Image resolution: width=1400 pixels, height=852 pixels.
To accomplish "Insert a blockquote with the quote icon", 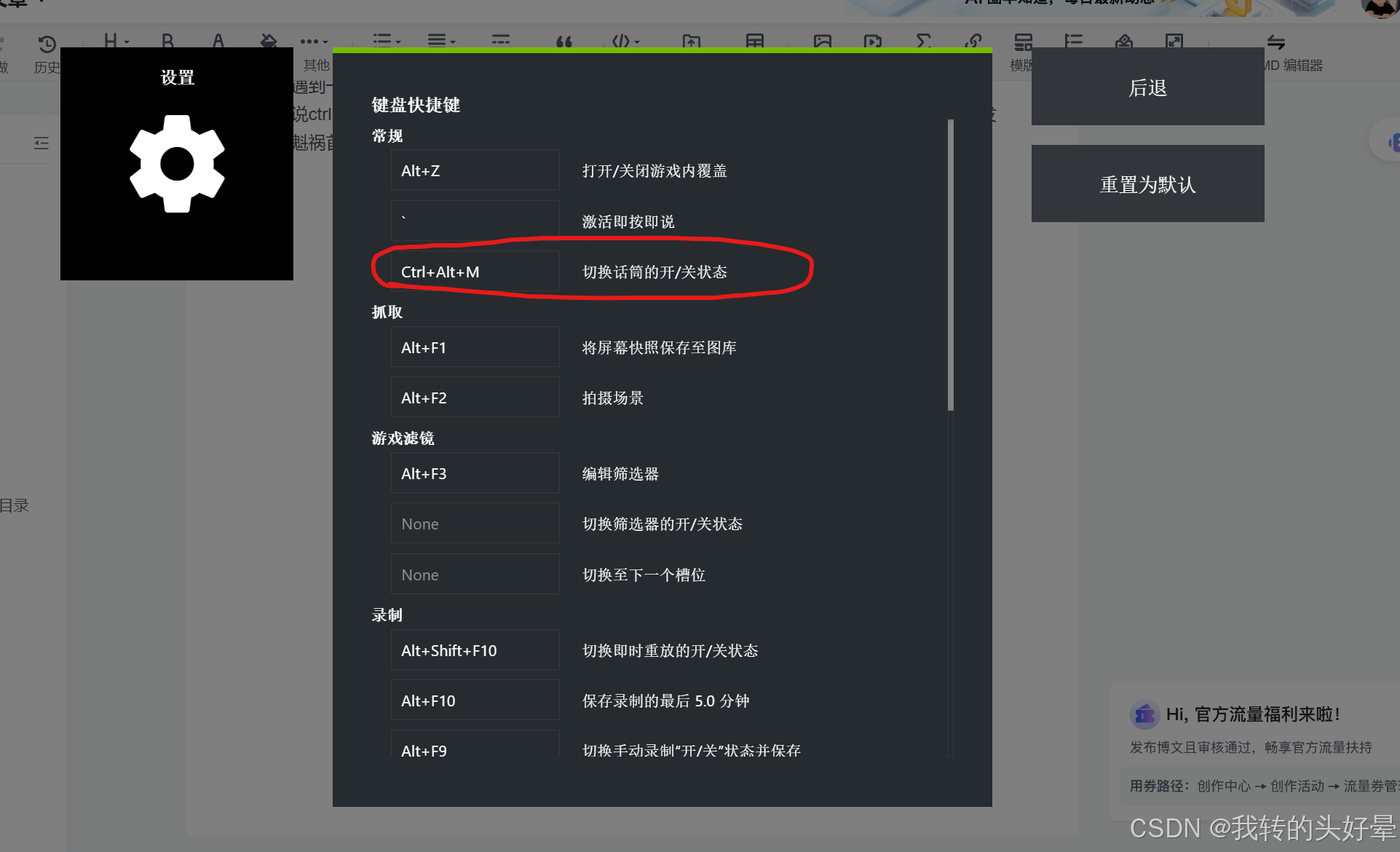I will 563,42.
